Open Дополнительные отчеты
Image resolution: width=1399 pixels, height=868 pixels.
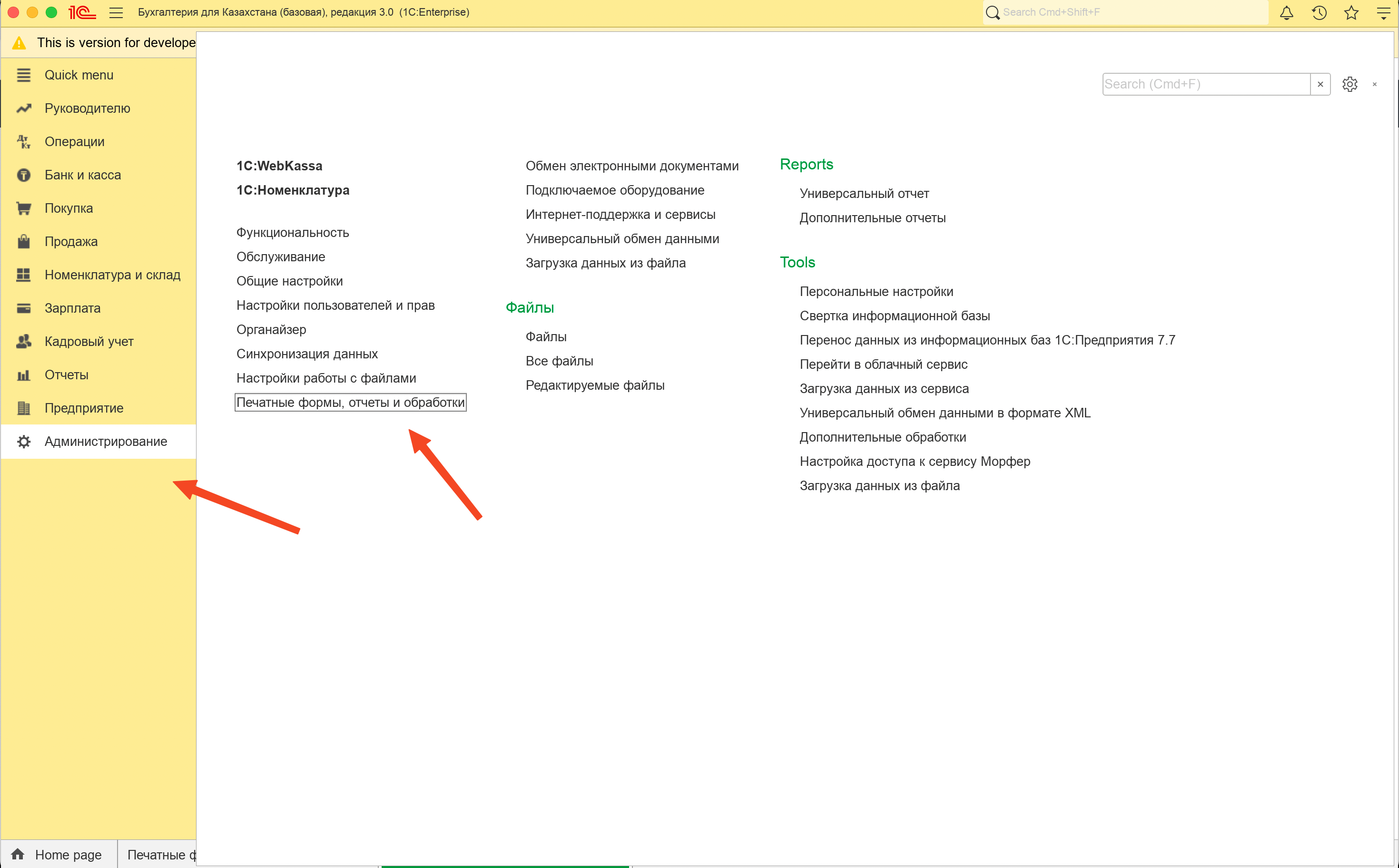(873, 217)
